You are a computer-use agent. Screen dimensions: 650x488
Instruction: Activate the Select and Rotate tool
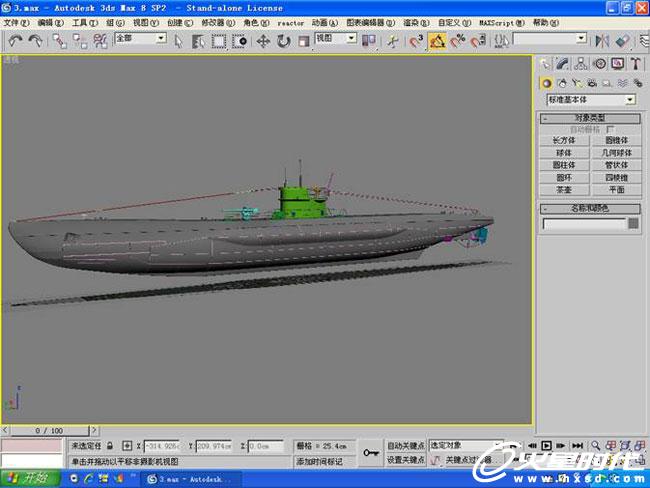click(x=284, y=41)
